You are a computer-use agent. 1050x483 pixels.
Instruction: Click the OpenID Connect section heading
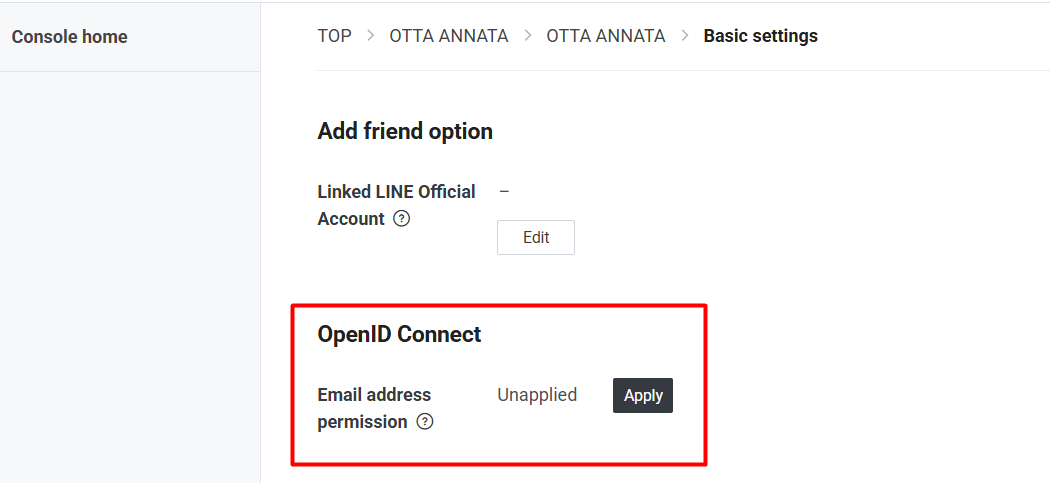[x=399, y=335]
